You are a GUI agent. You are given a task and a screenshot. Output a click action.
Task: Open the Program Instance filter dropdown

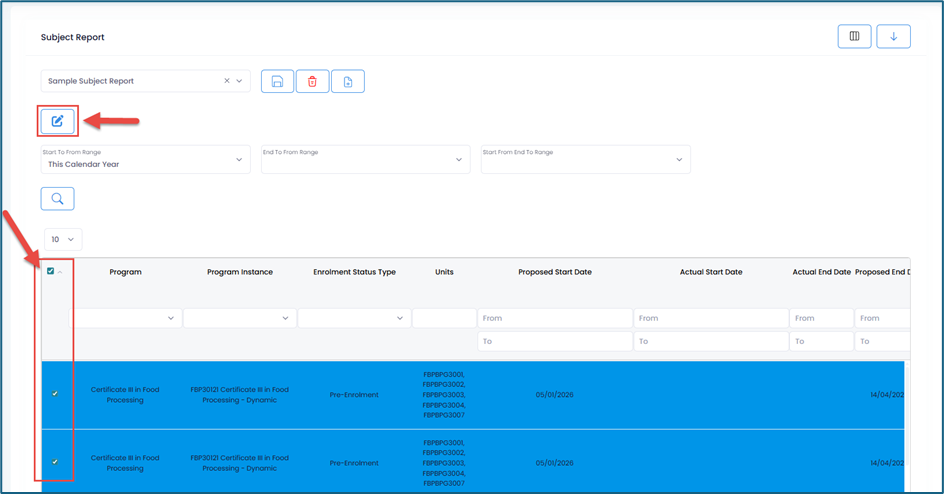pos(239,318)
